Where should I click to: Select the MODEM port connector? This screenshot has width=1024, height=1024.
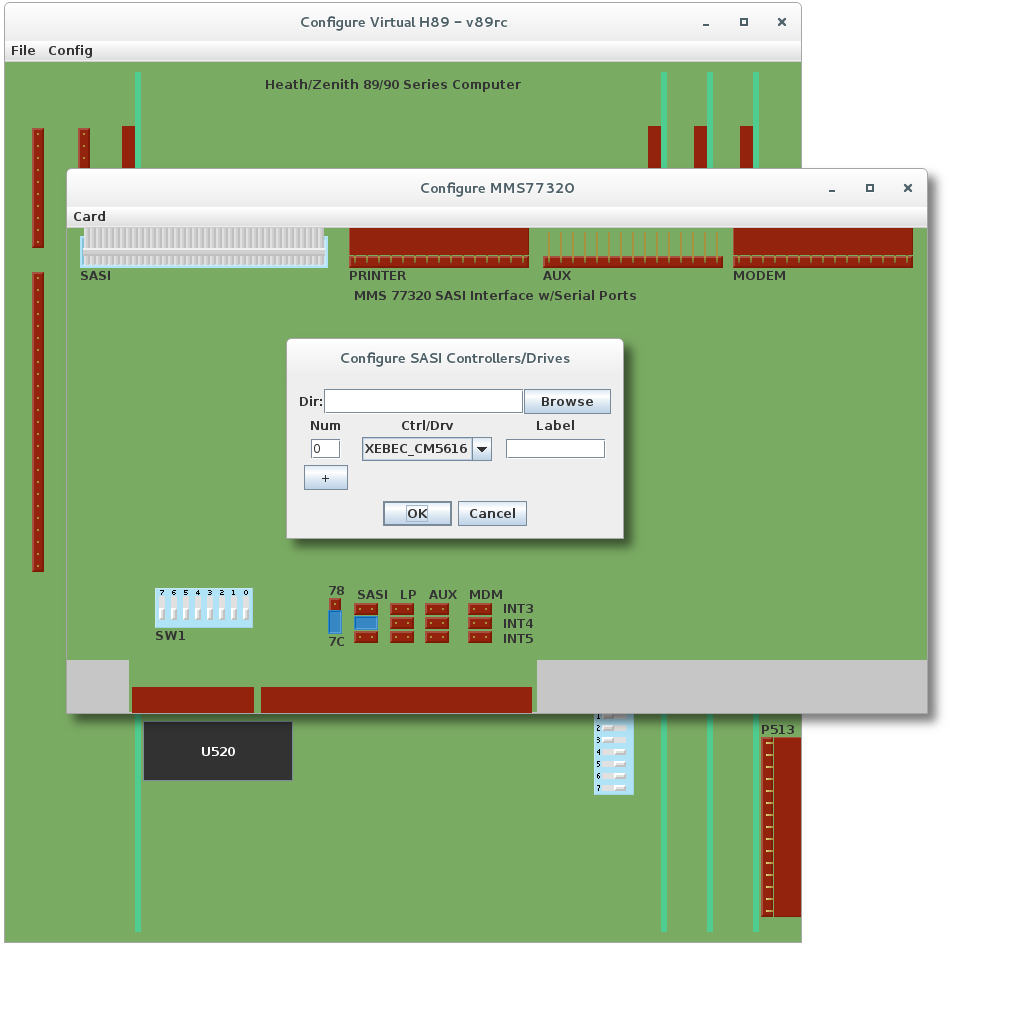pos(822,247)
